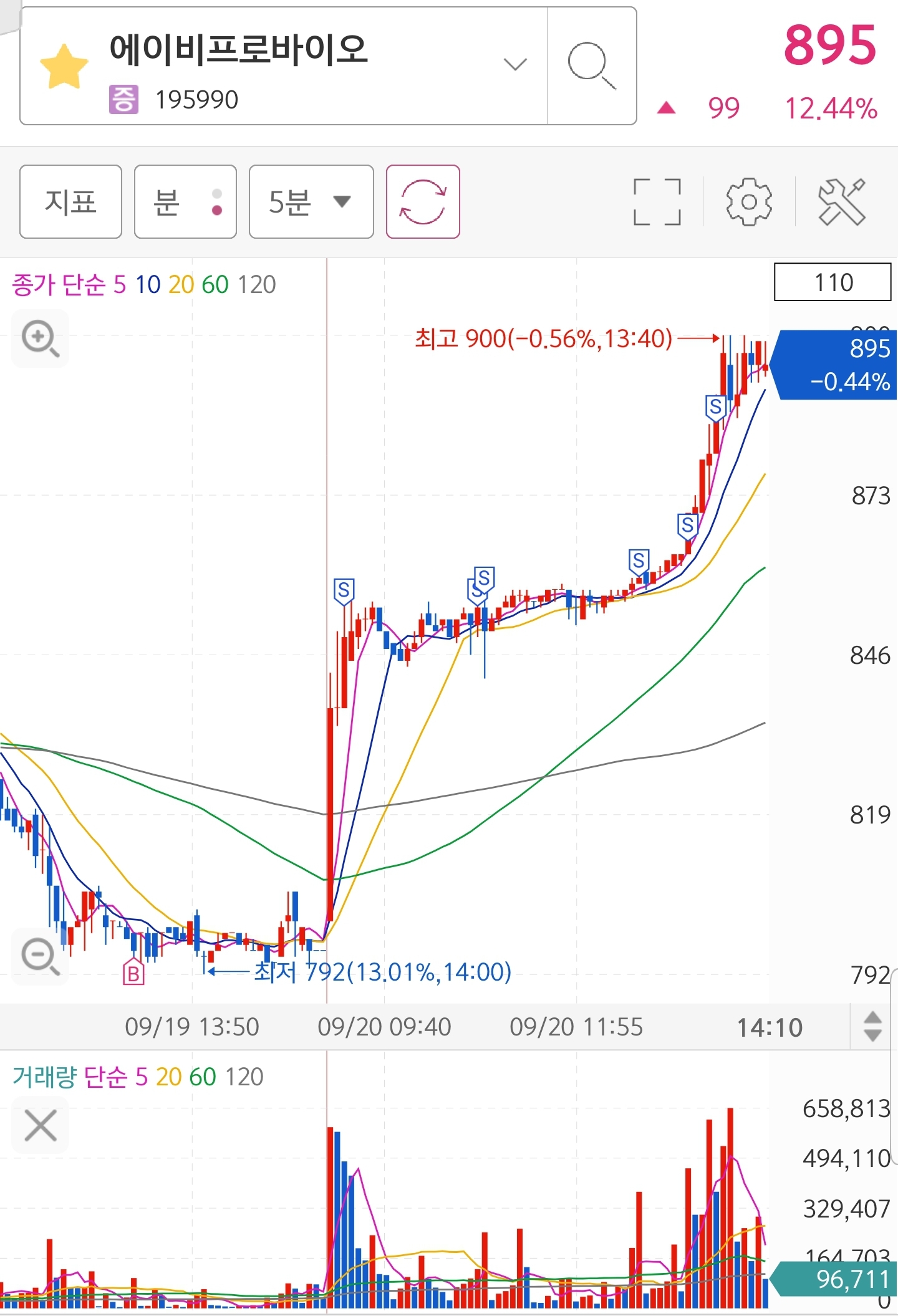The width and height of the screenshot is (898, 1316).
Task: Adjust chart pane size with up-down arrows
Action: pos(872,1026)
